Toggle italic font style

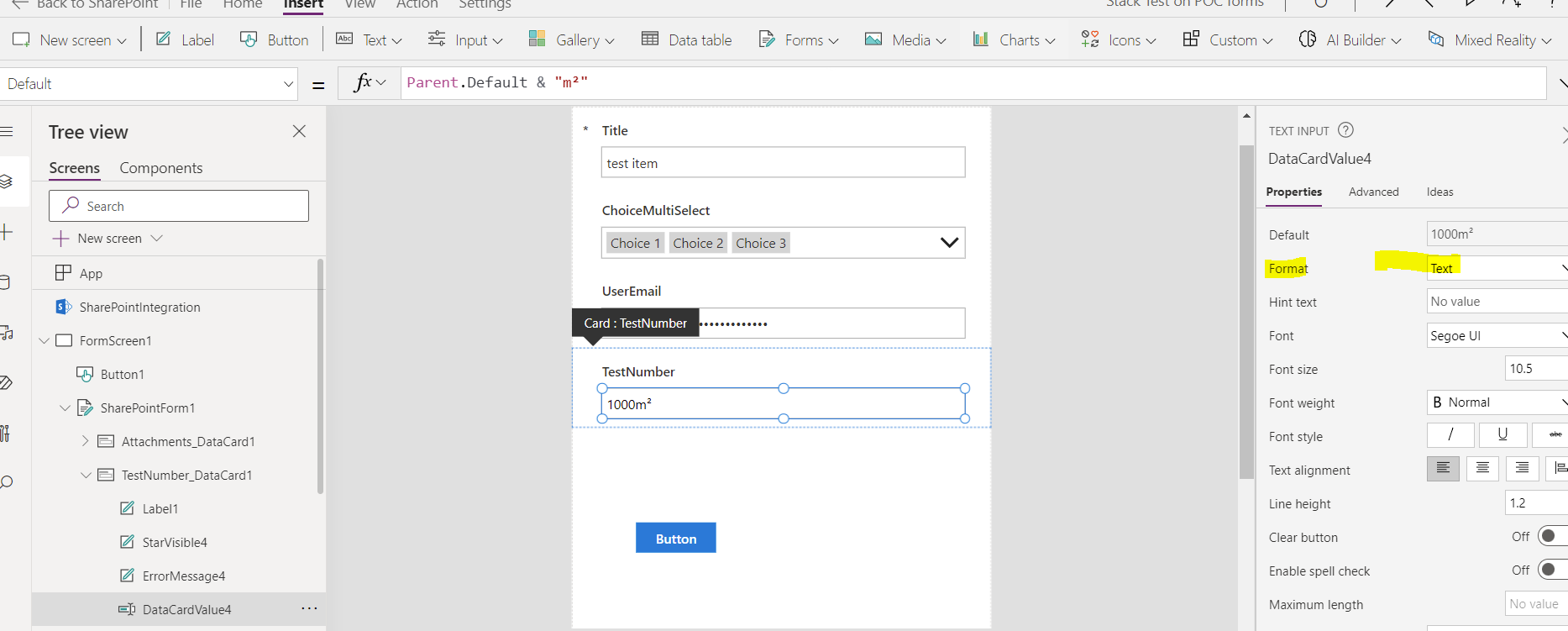(1450, 434)
